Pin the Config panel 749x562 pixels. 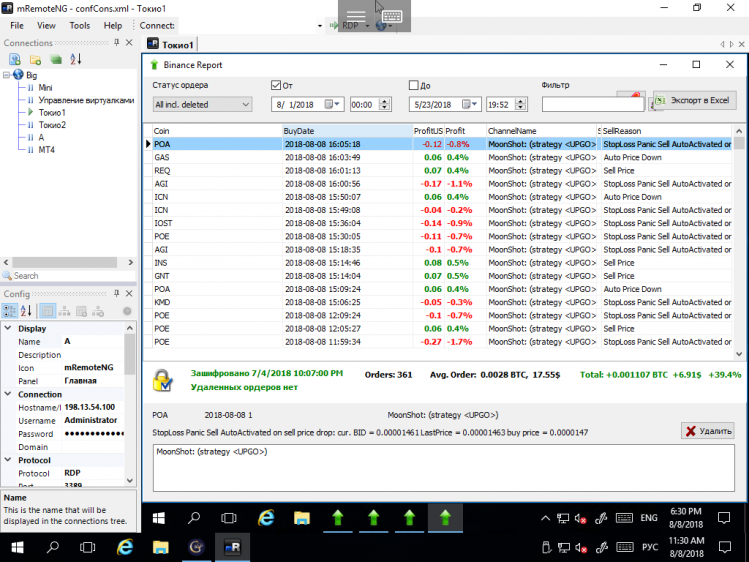117,293
